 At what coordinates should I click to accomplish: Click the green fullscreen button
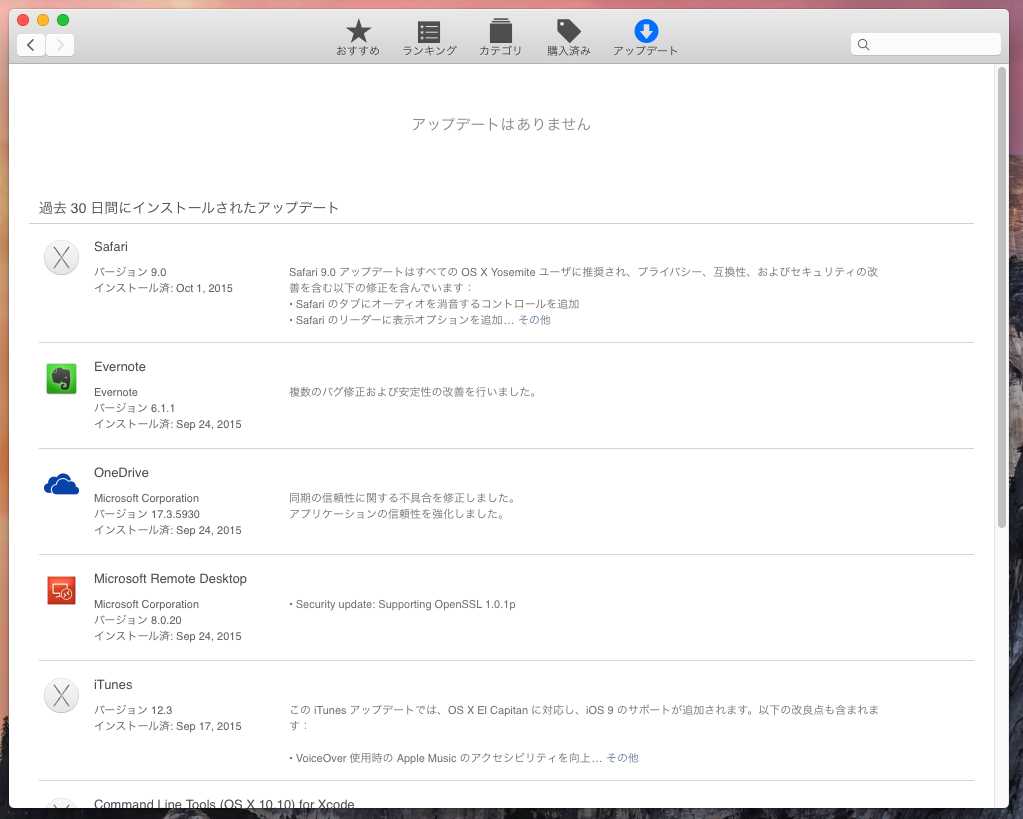63,20
